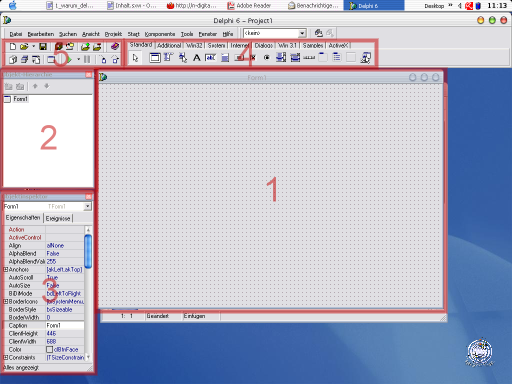Select Form1 in the object hierarchy tree
The height and width of the screenshot is (384, 512).
pos(20,99)
